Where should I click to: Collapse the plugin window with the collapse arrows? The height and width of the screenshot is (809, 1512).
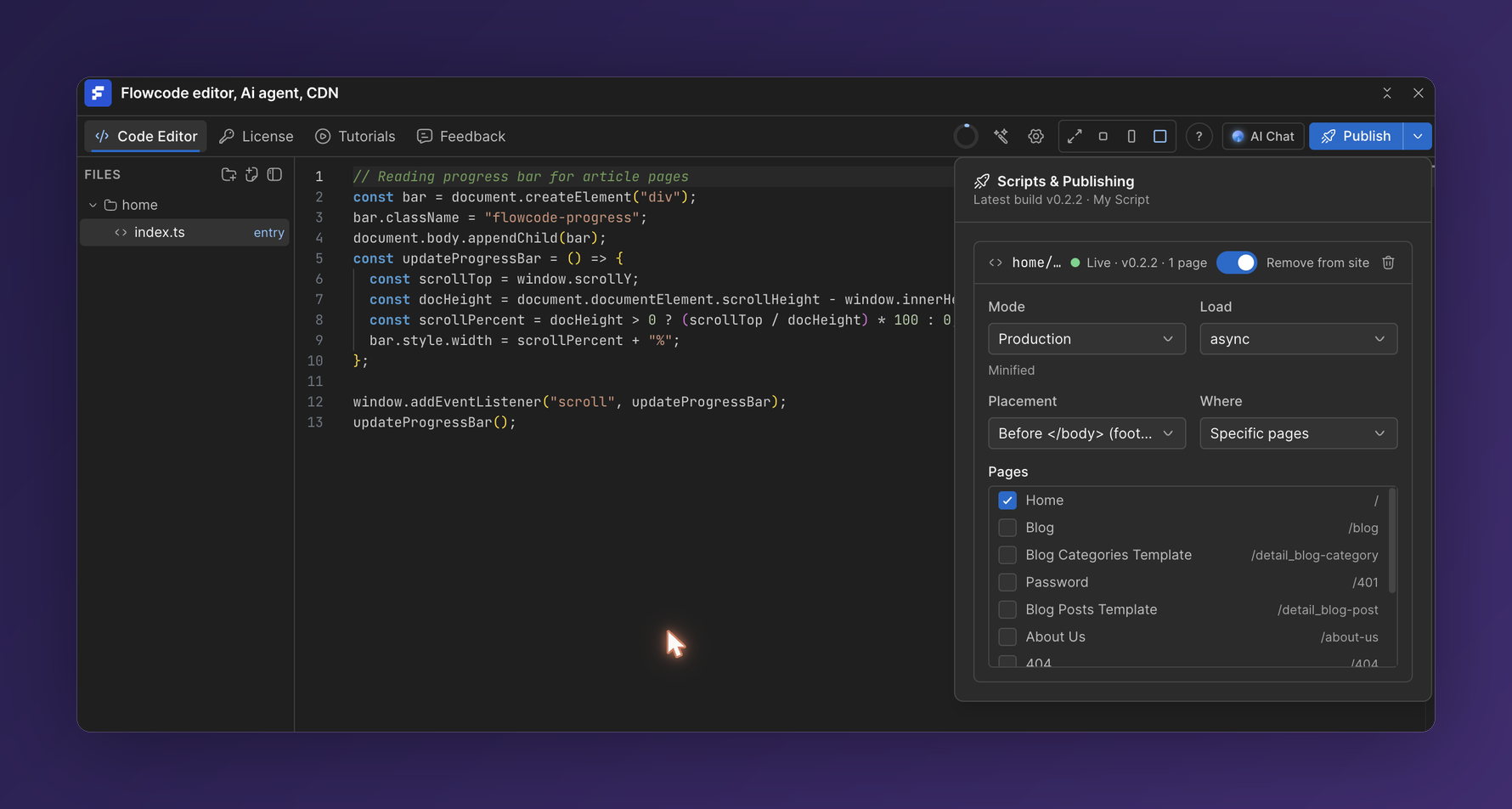(1387, 93)
